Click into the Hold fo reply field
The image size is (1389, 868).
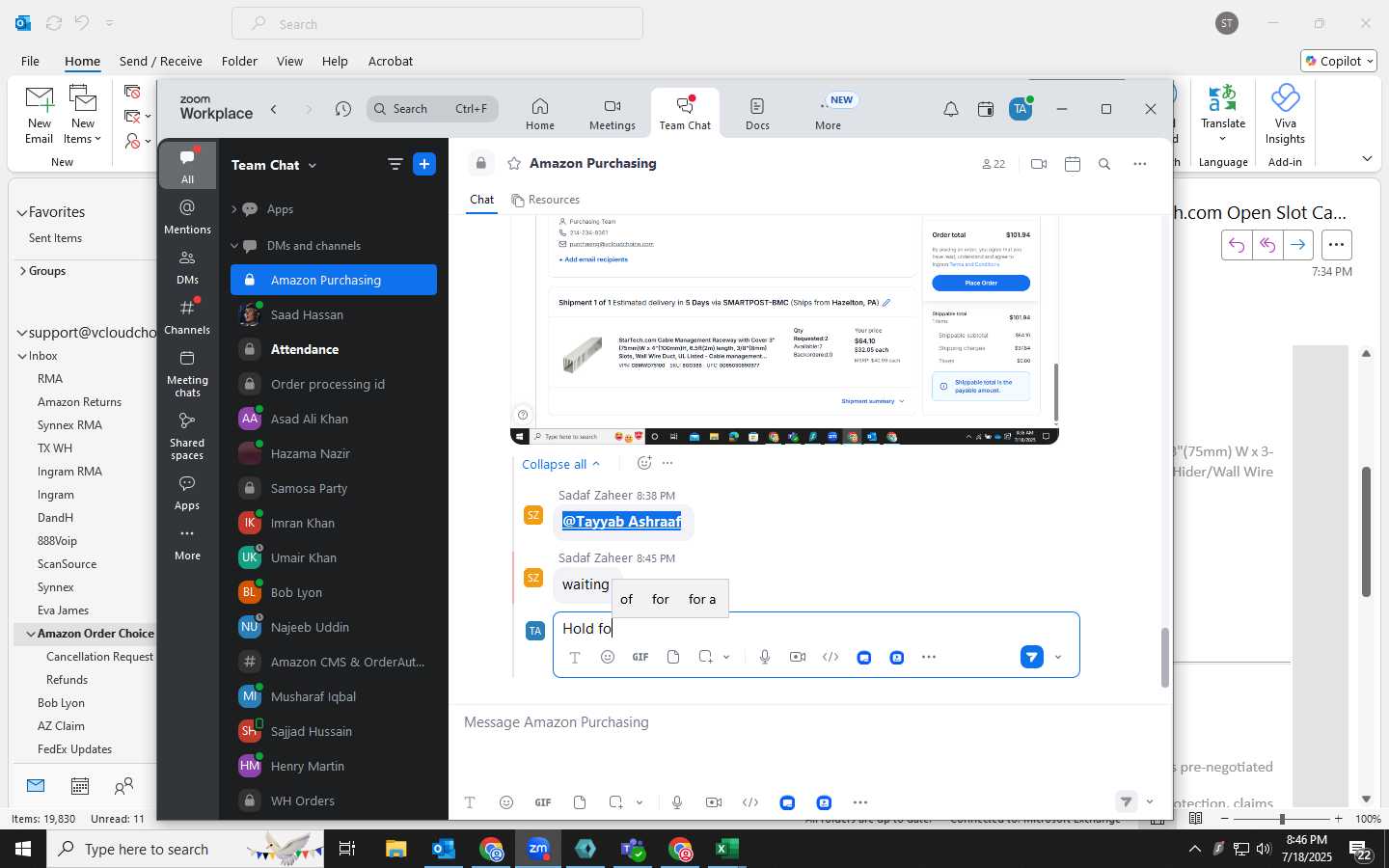pyautogui.click(x=816, y=629)
